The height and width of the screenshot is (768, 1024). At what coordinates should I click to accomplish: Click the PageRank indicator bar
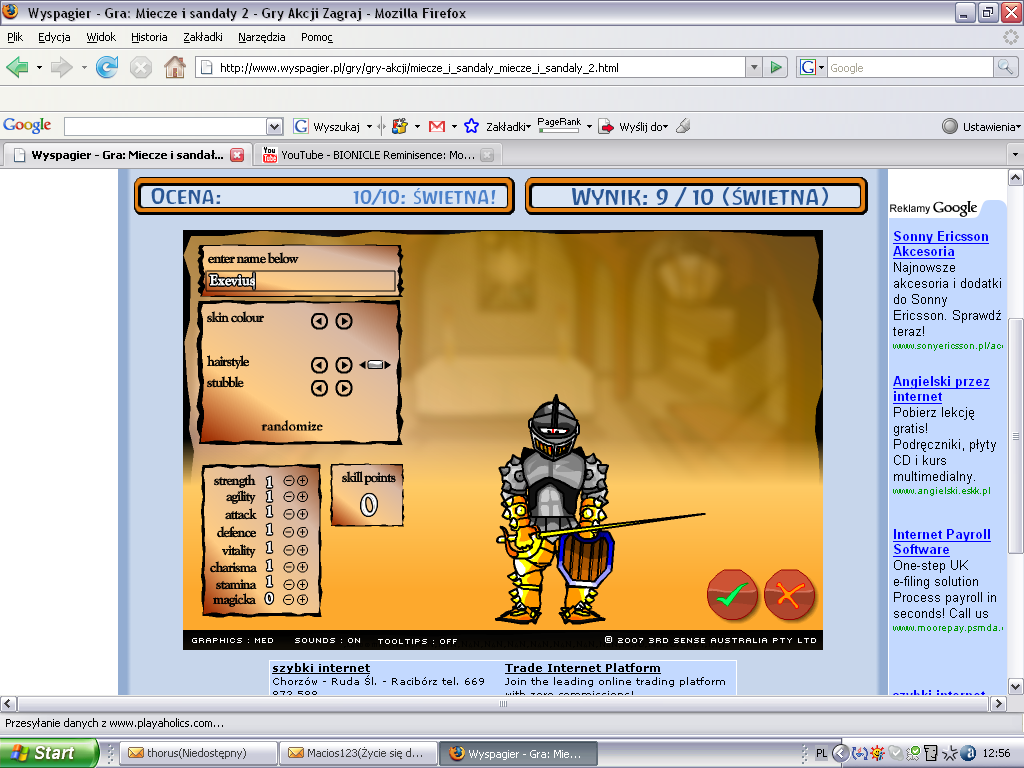pos(558,125)
